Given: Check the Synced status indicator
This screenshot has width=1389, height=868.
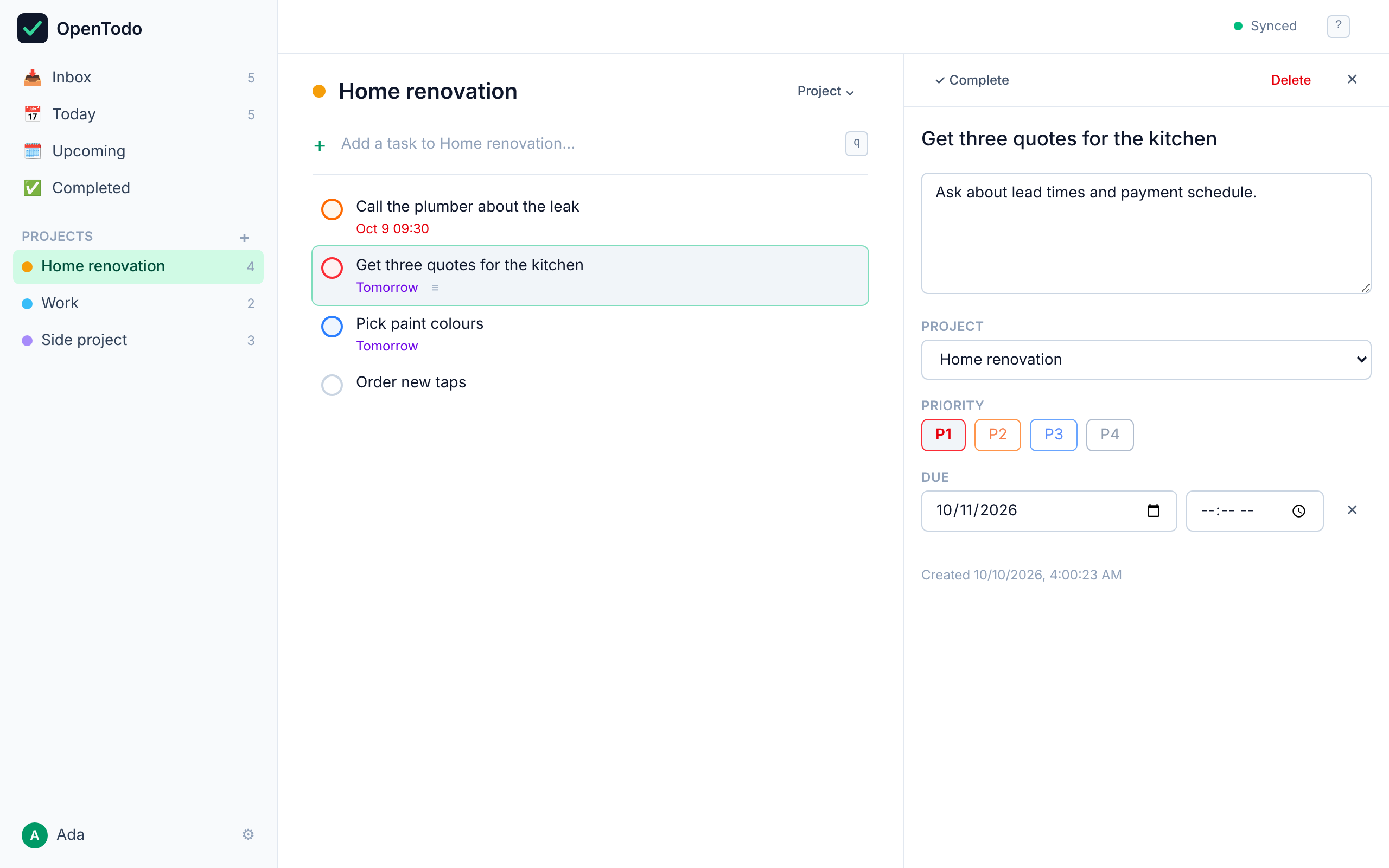Looking at the screenshot, I should pos(1265,26).
